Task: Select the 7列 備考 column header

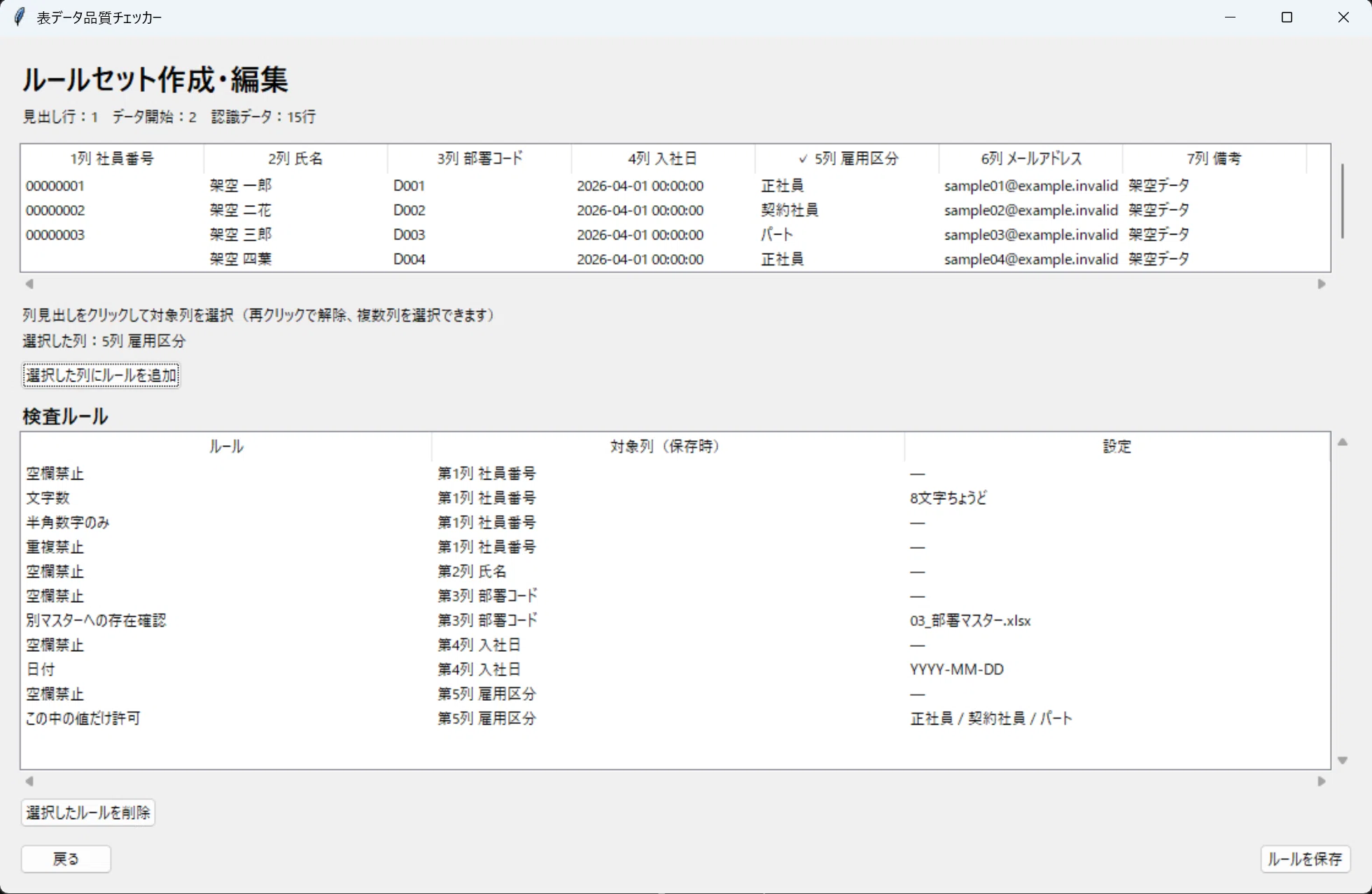Action: coord(1214,159)
